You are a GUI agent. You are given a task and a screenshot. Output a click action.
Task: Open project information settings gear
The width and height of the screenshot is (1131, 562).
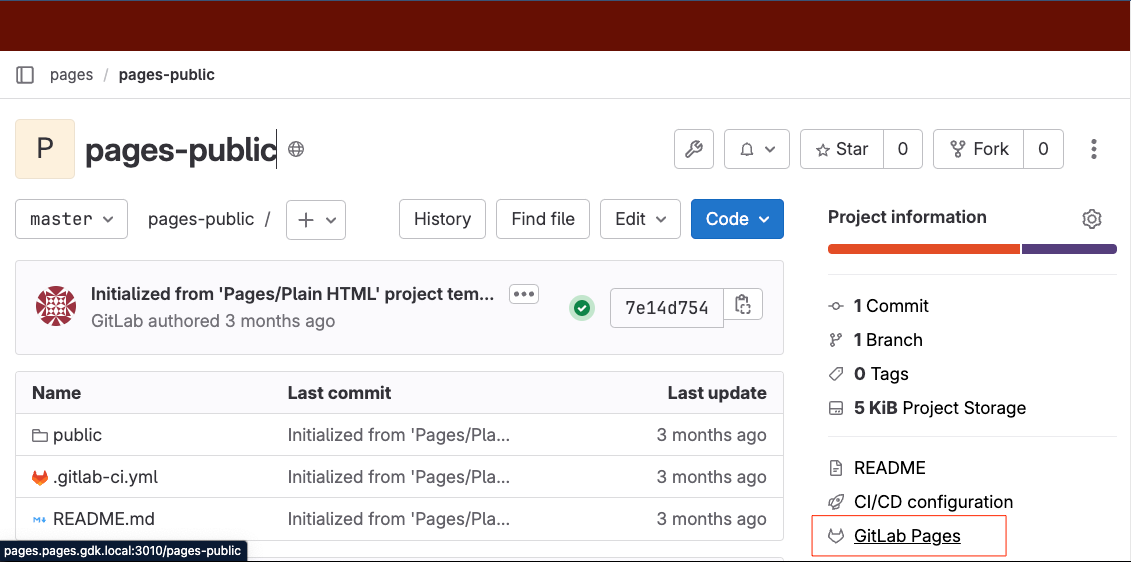click(x=1092, y=219)
